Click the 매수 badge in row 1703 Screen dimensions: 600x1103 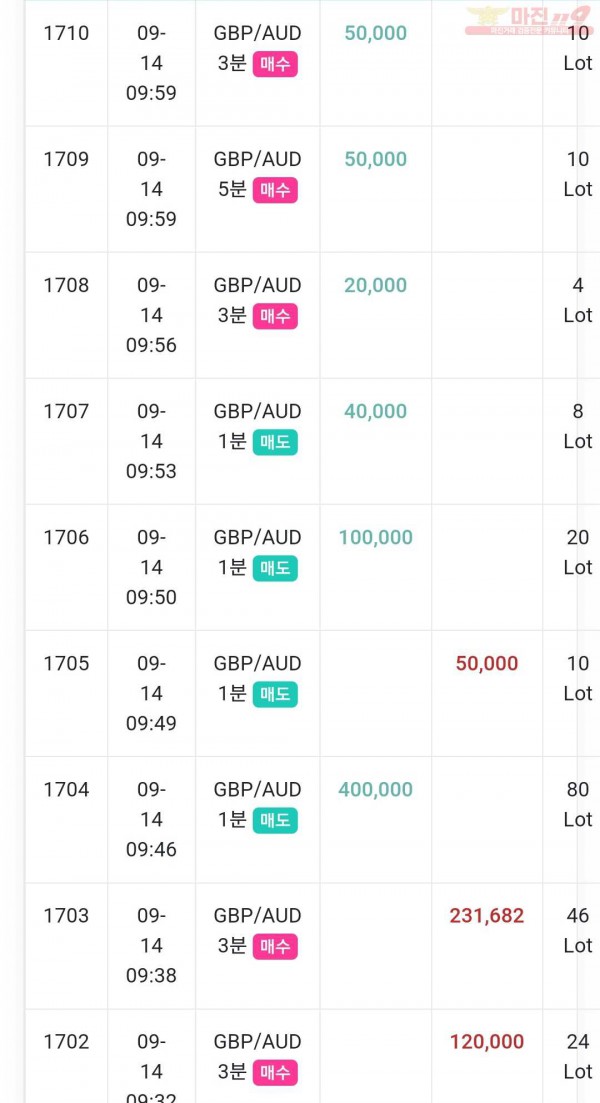pyautogui.click(x=275, y=946)
